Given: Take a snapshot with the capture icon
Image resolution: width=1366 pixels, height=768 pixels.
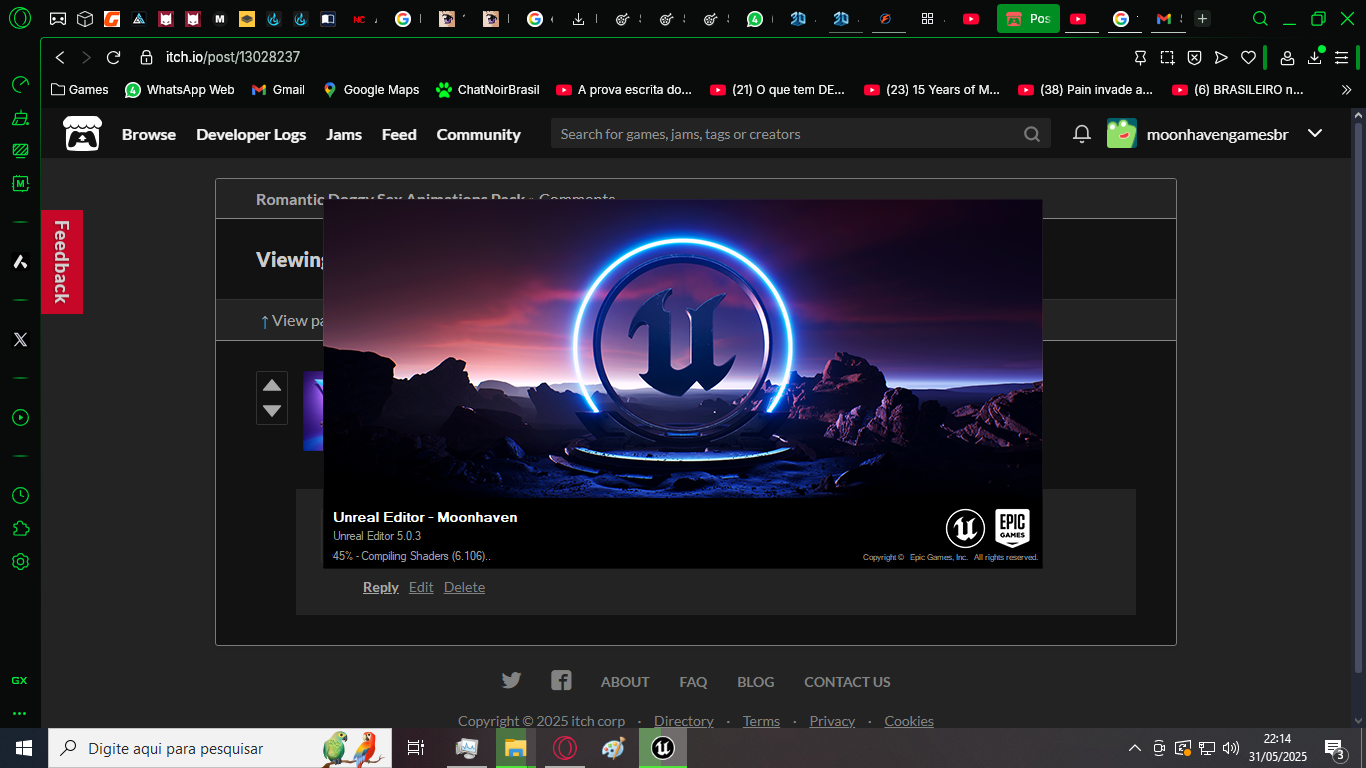Looking at the screenshot, I should (1167, 58).
